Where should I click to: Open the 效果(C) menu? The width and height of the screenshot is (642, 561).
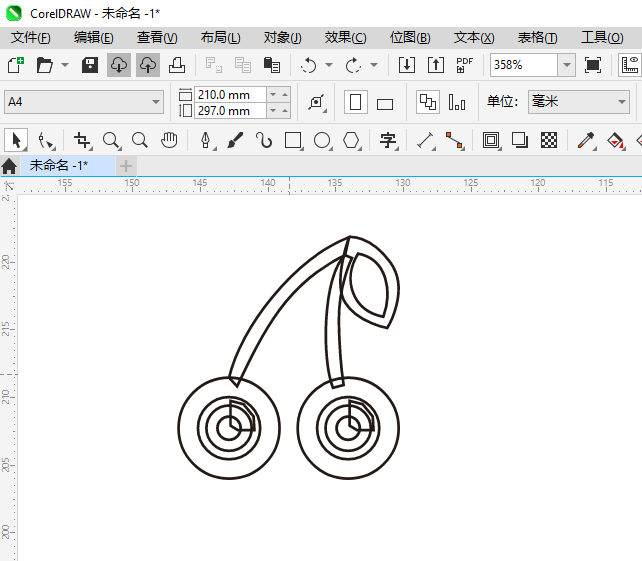pyautogui.click(x=345, y=38)
